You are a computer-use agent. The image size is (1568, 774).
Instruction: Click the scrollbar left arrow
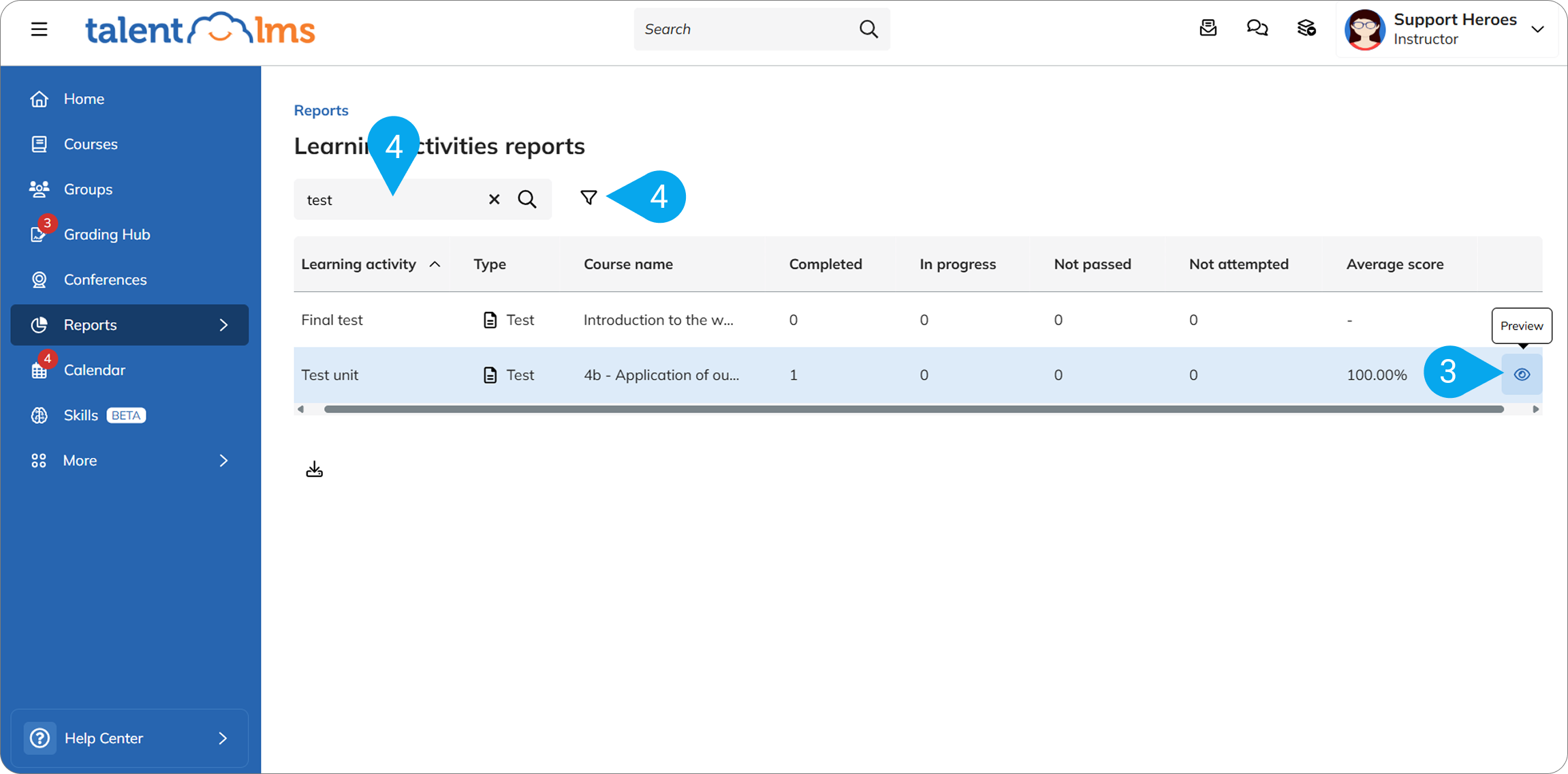[x=300, y=409]
